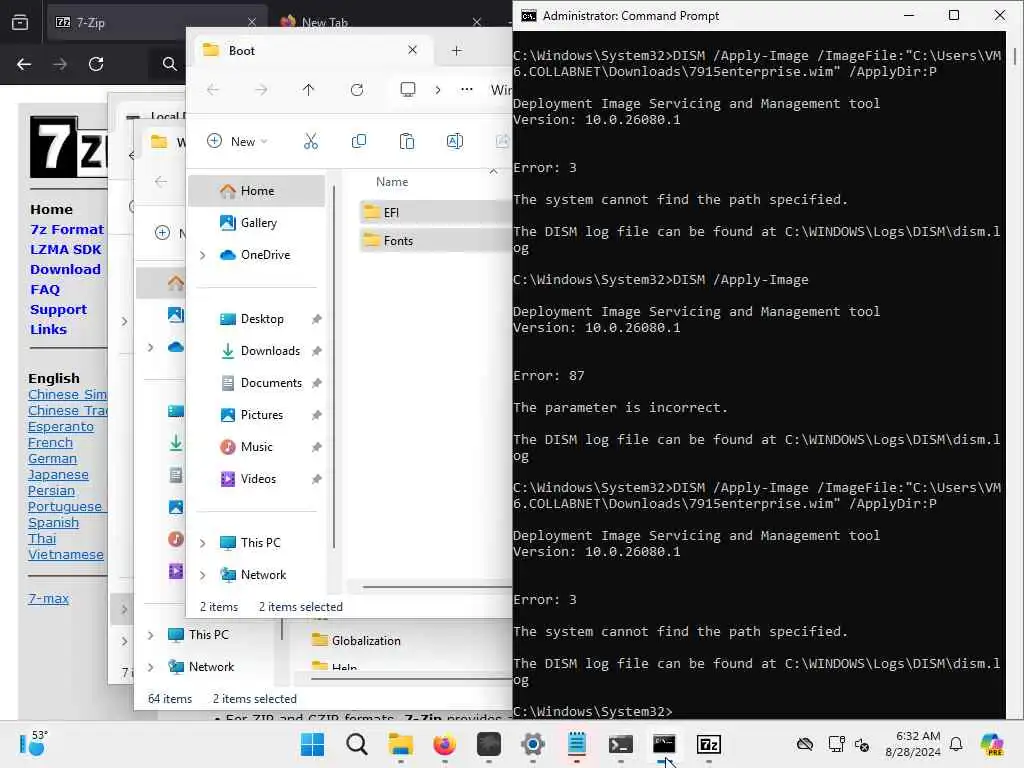This screenshot has width=1024, height=768.
Task: Open Gallery in Boot navigation pane
Action: [259, 223]
